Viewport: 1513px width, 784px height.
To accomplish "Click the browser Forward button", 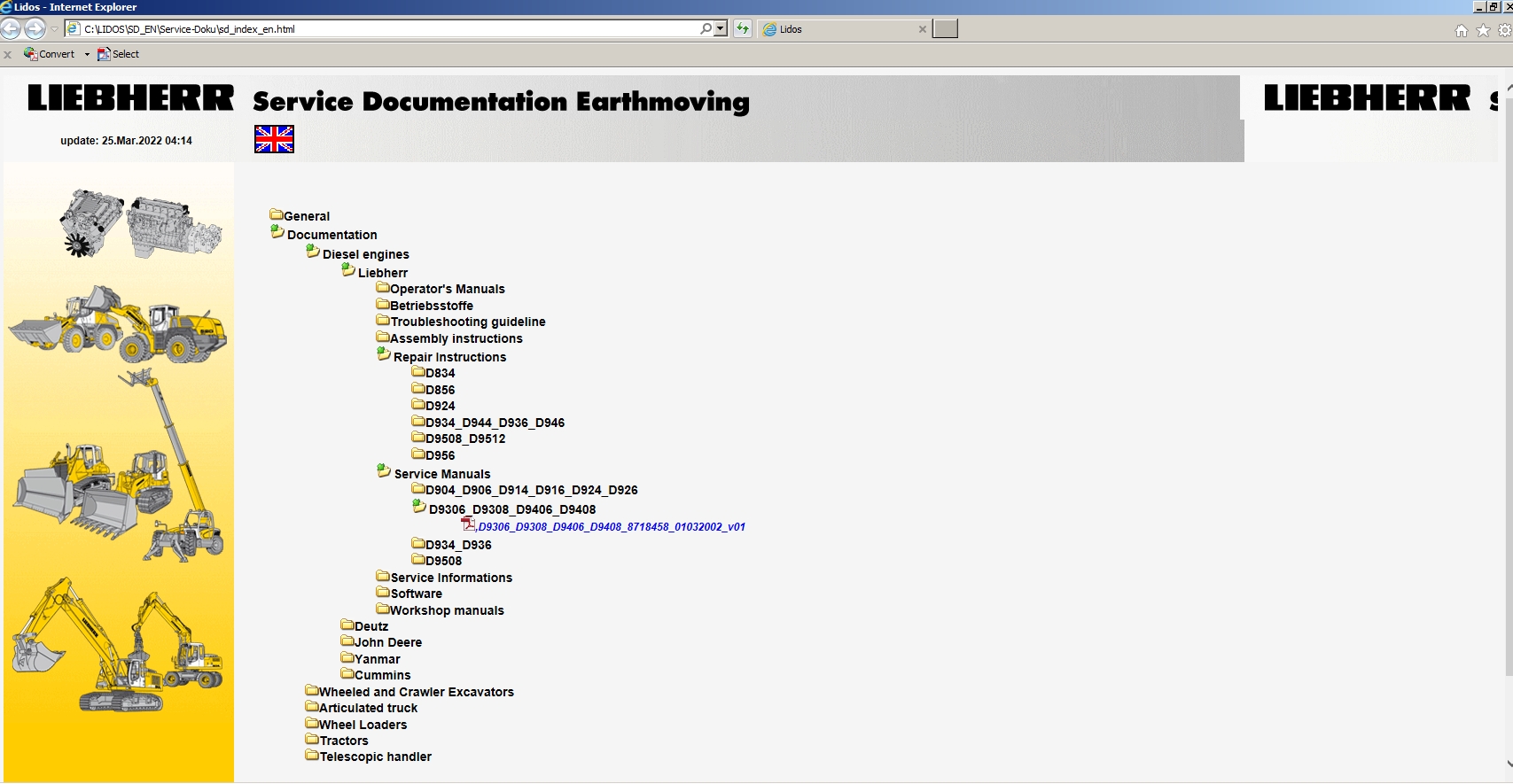I will [35, 28].
